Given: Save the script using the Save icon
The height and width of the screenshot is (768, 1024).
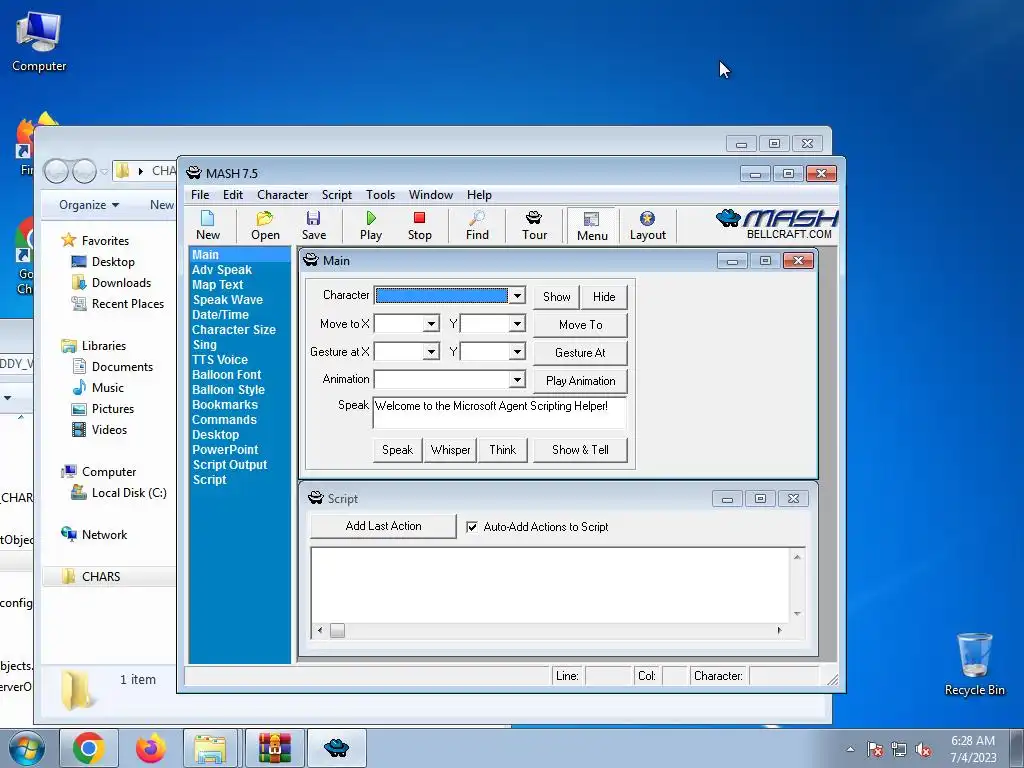Looking at the screenshot, I should tap(313, 225).
